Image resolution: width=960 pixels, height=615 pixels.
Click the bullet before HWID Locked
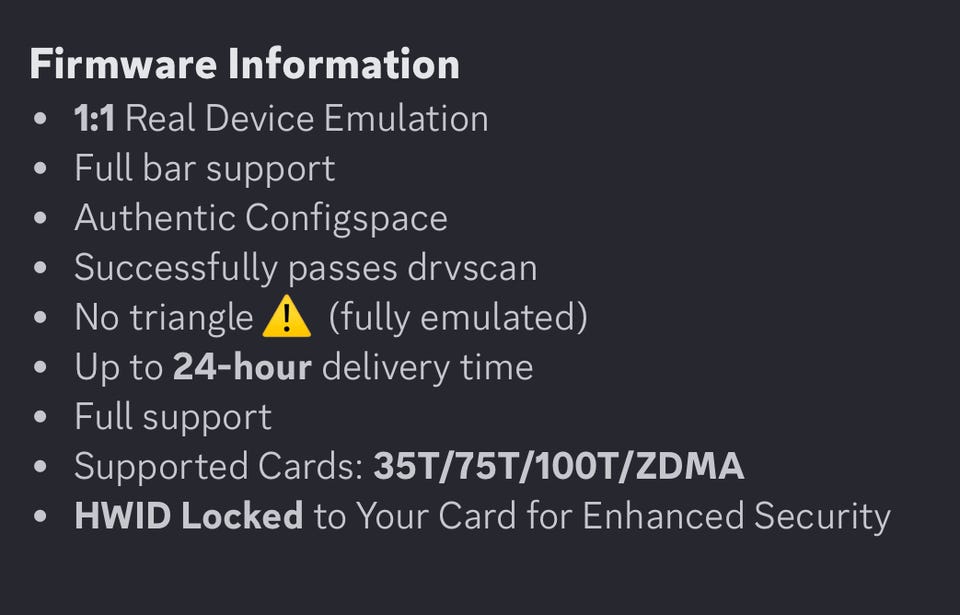[x=40, y=516]
